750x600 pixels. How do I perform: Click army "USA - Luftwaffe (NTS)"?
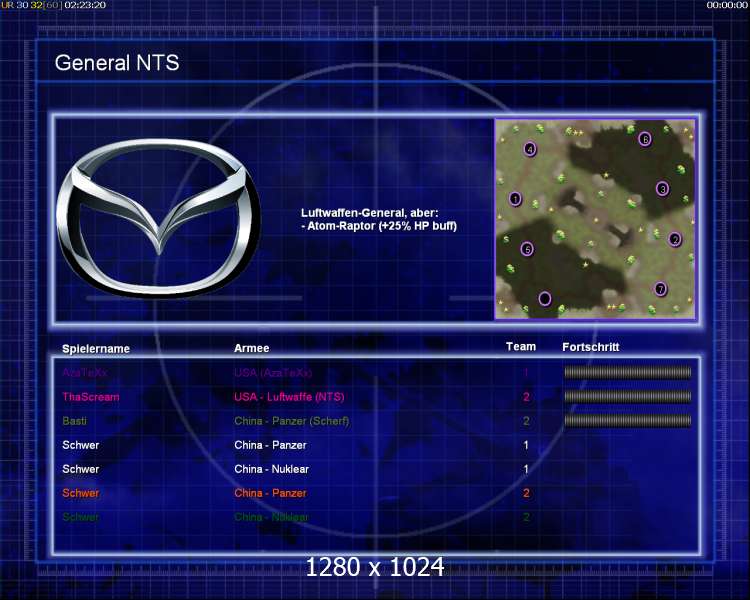click(x=289, y=397)
